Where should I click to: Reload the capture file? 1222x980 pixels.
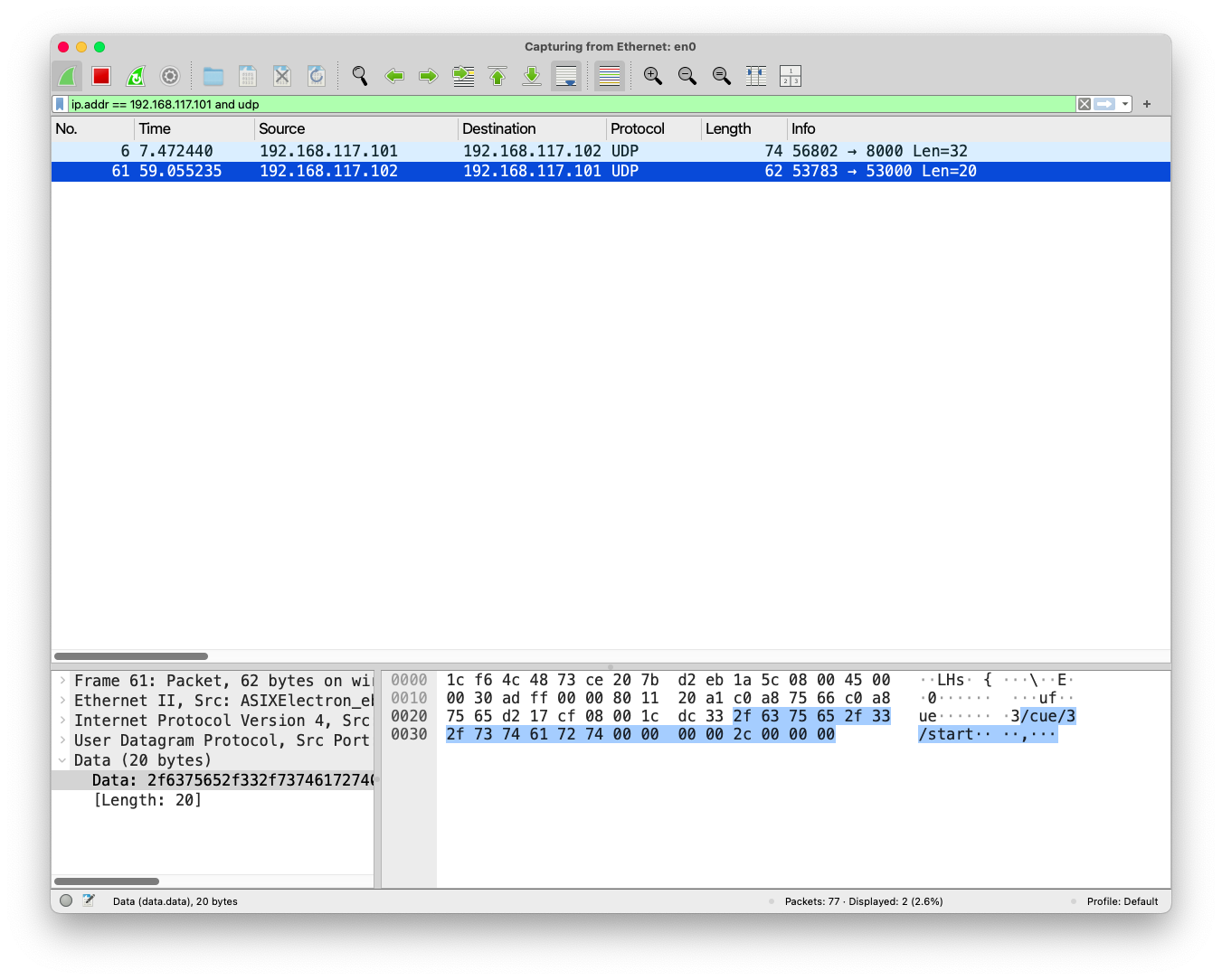(x=317, y=76)
